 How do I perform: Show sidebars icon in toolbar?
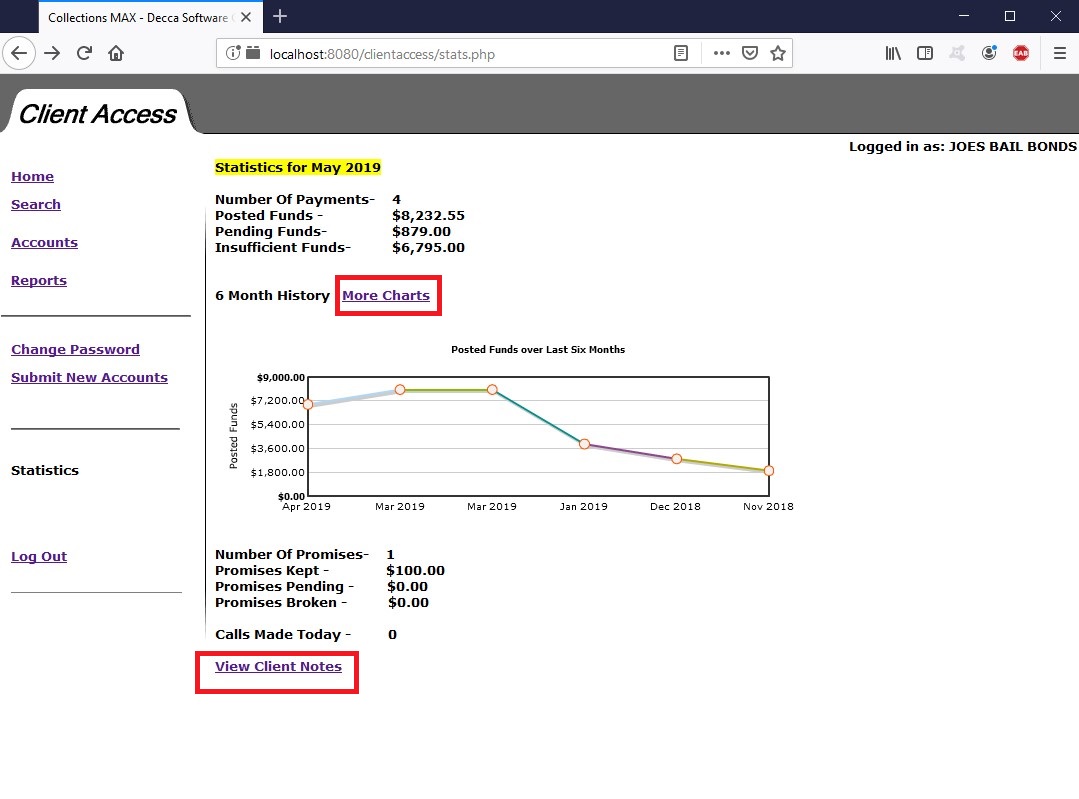(925, 53)
